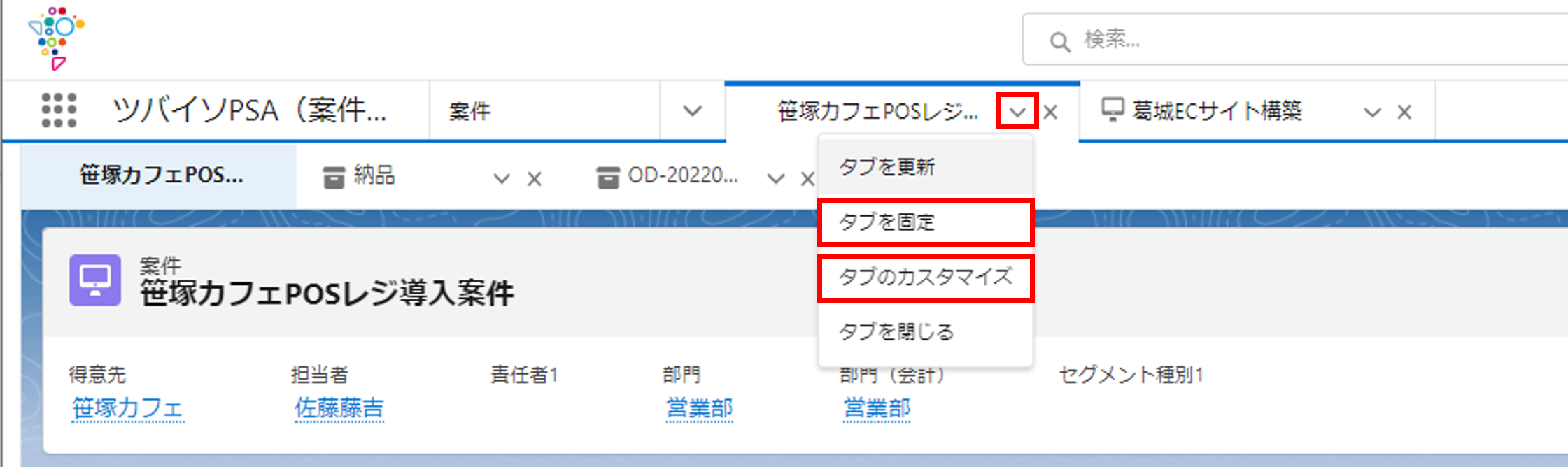Open the 笹塚カフェPOSレジ tab actions chevron
Screen dimensions: 1568x467
point(1017,112)
